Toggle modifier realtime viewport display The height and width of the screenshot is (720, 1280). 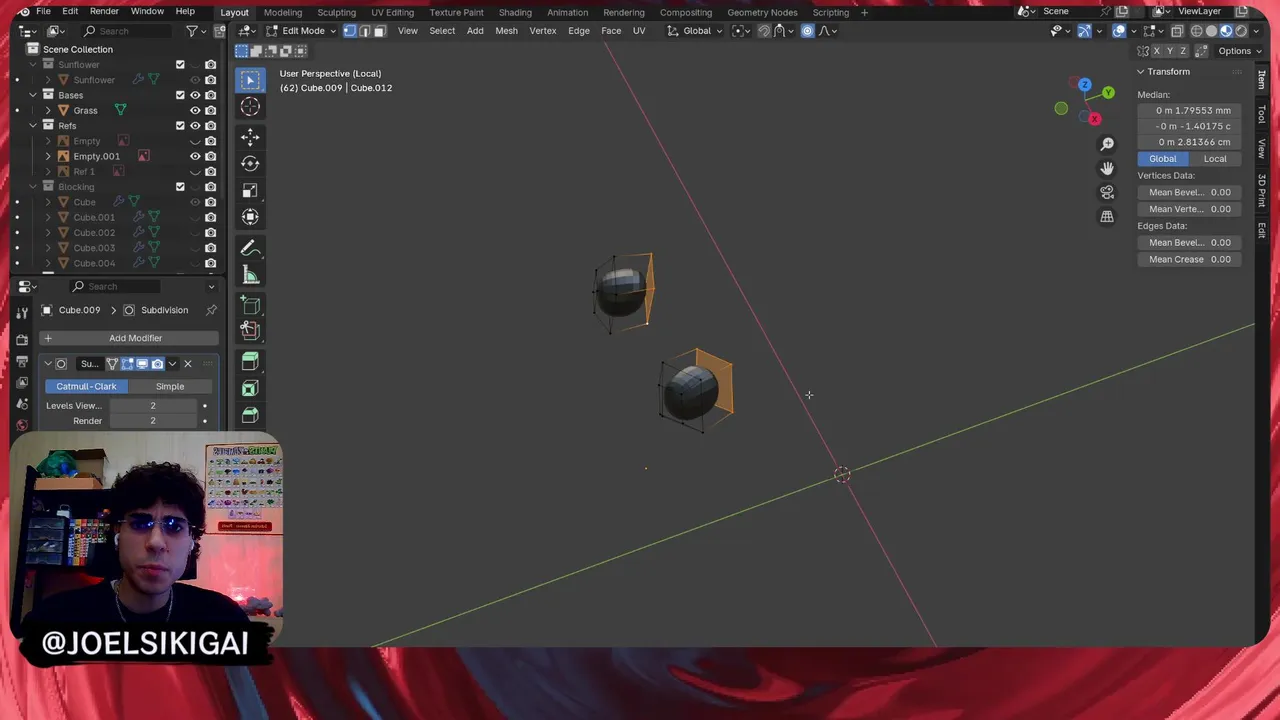coord(142,364)
